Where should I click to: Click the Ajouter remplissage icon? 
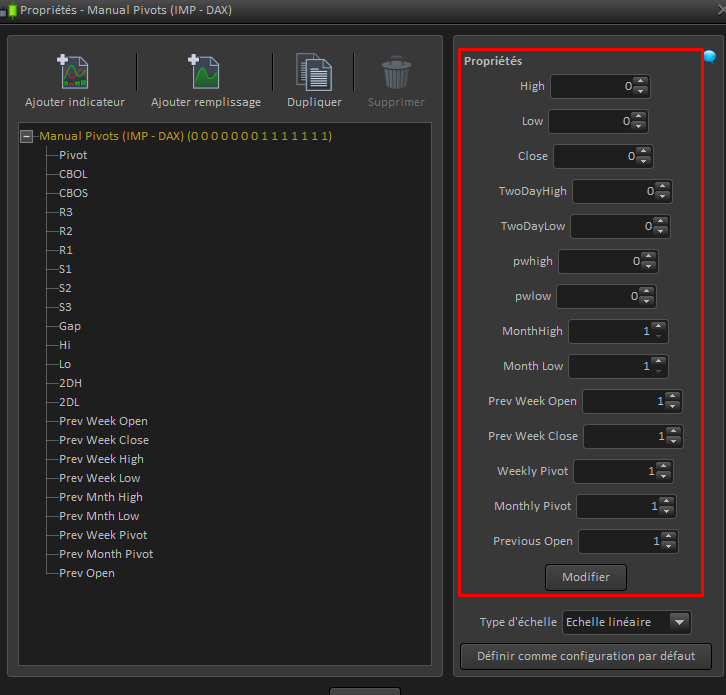pos(204,72)
